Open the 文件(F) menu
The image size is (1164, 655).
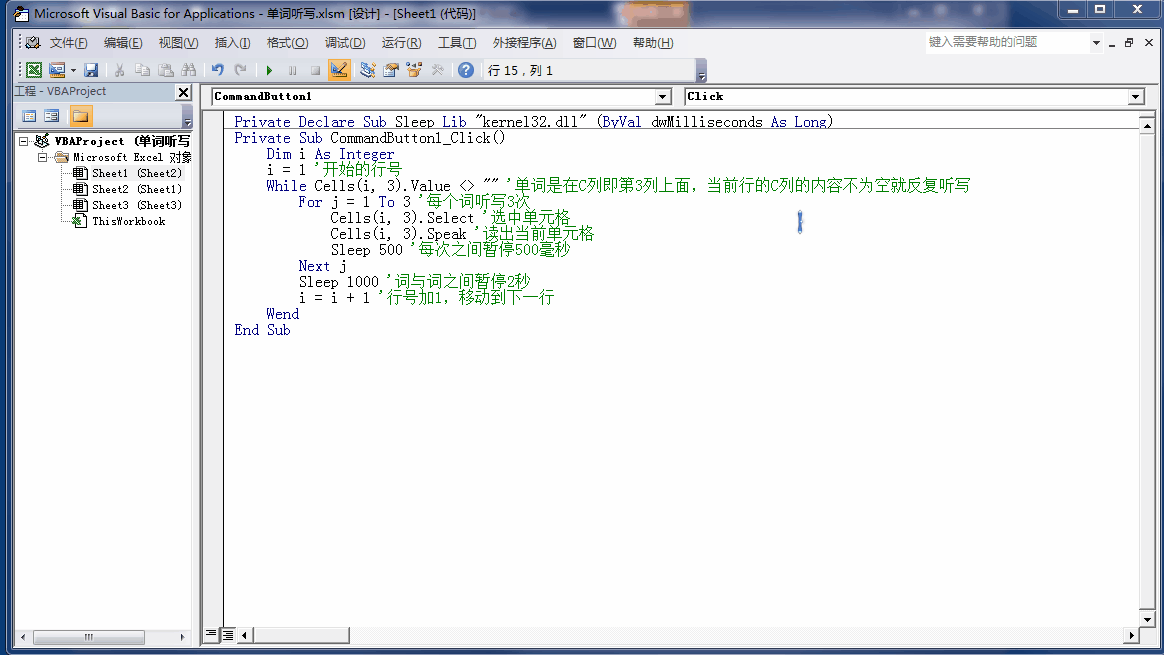(x=68, y=42)
